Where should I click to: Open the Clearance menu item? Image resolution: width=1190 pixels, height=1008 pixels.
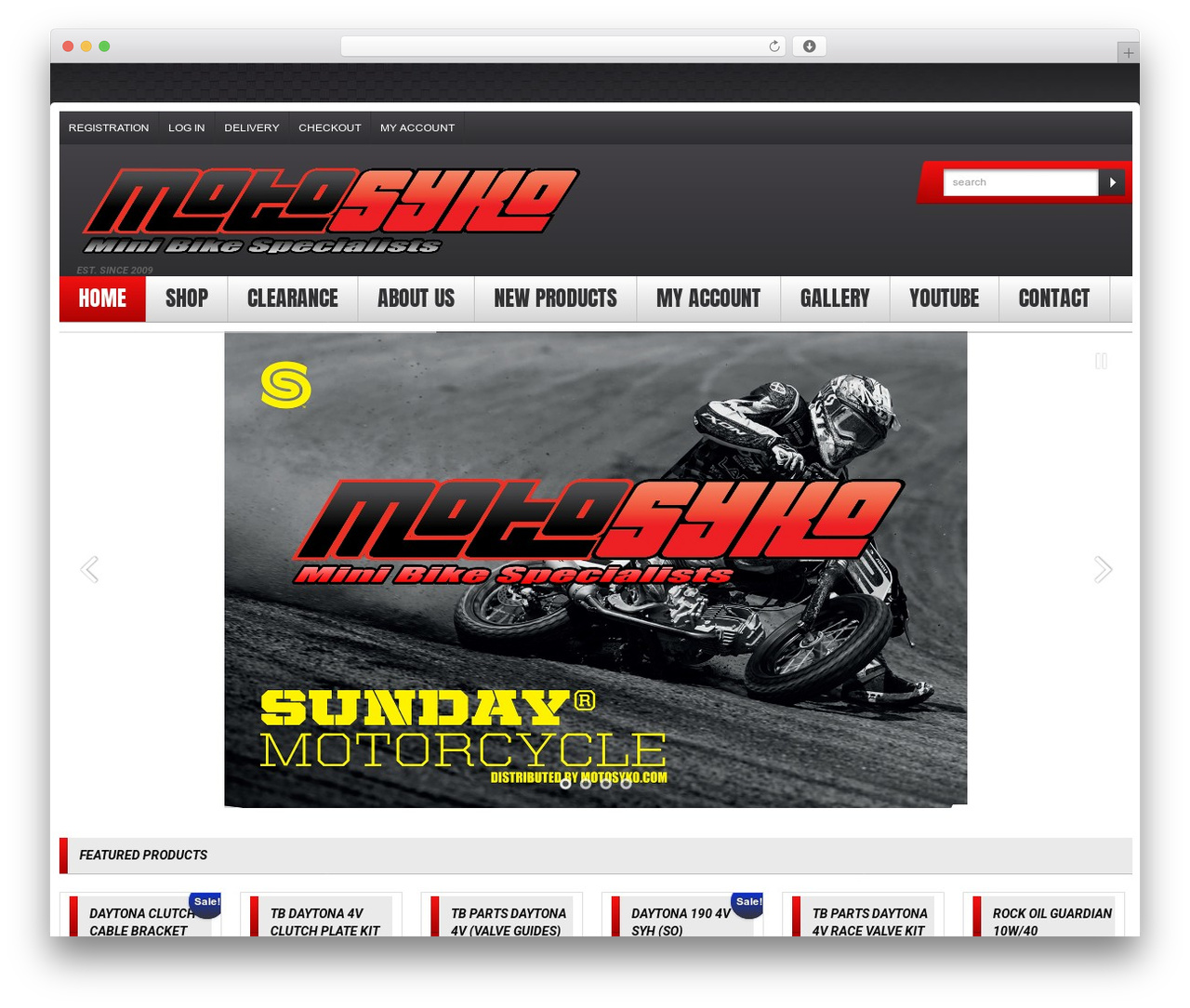293,298
